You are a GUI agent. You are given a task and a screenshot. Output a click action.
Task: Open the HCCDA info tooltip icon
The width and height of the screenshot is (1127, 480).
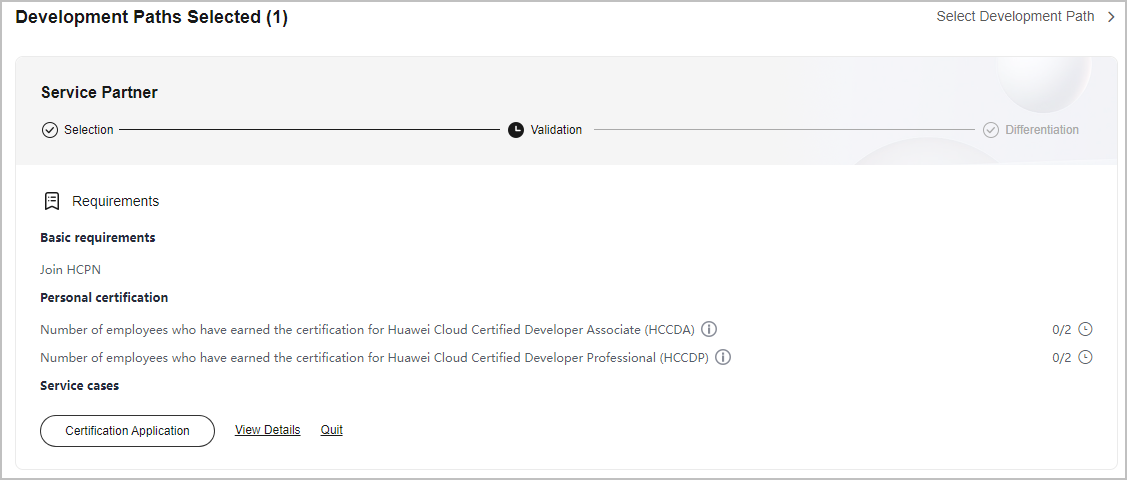[709, 330]
